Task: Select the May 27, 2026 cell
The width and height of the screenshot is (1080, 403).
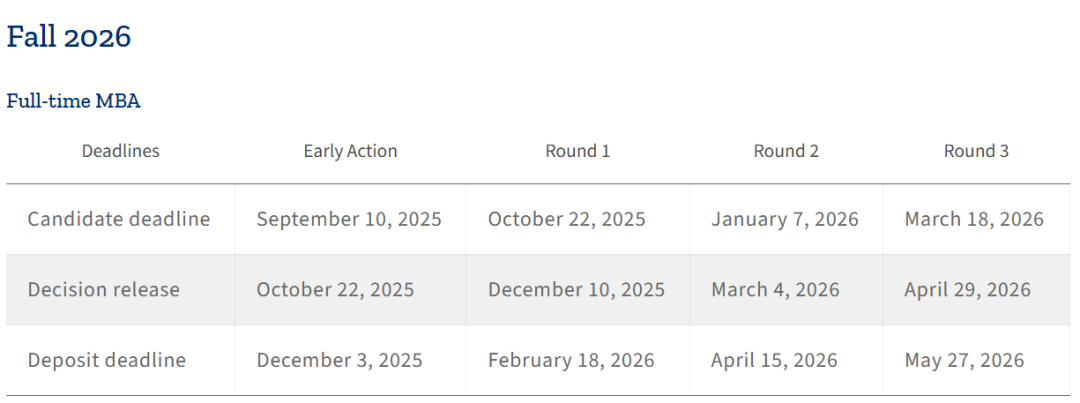Action: pos(964,360)
